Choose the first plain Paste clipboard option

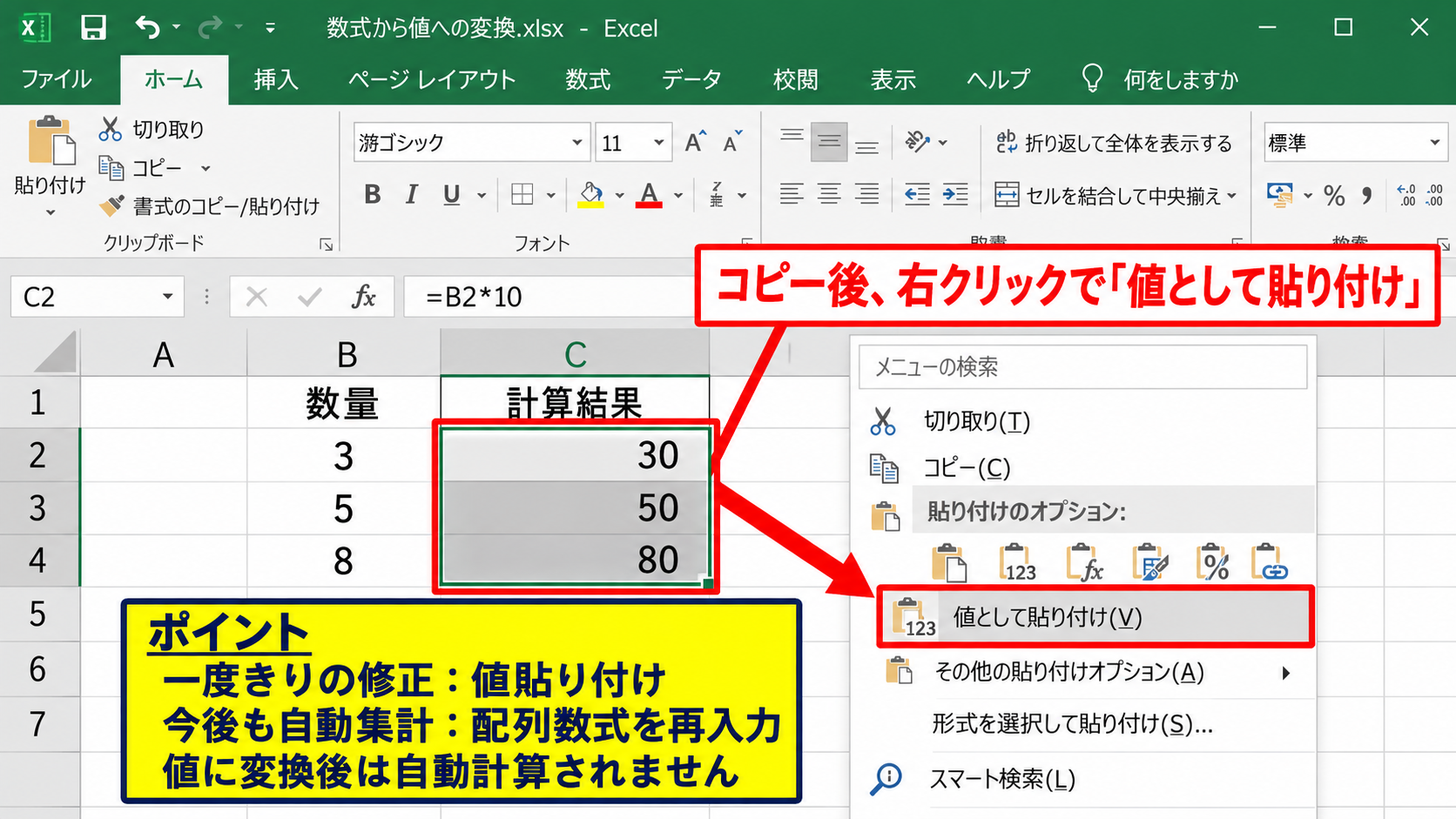pos(949,562)
